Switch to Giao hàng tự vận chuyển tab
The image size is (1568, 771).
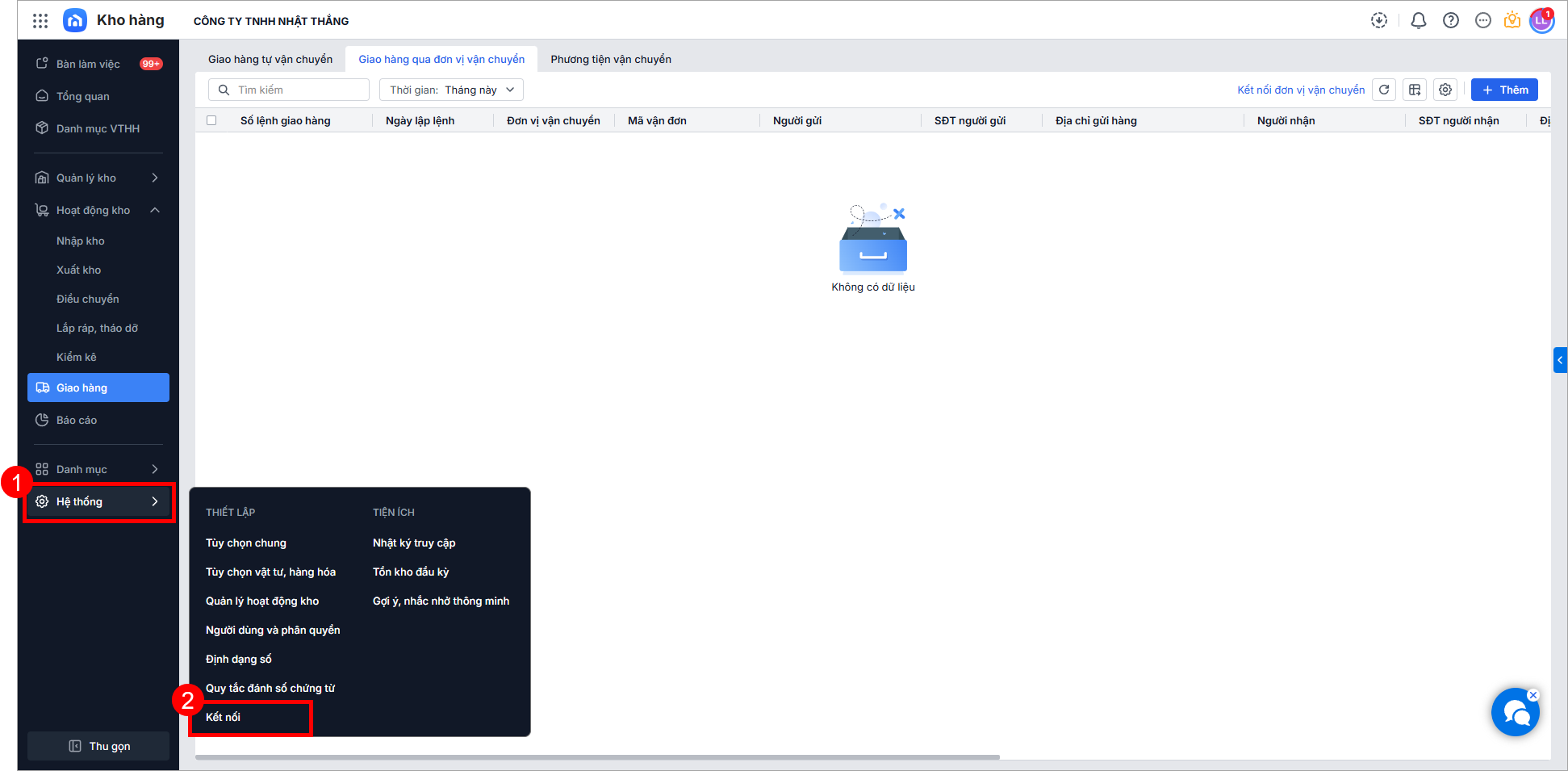click(270, 59)
